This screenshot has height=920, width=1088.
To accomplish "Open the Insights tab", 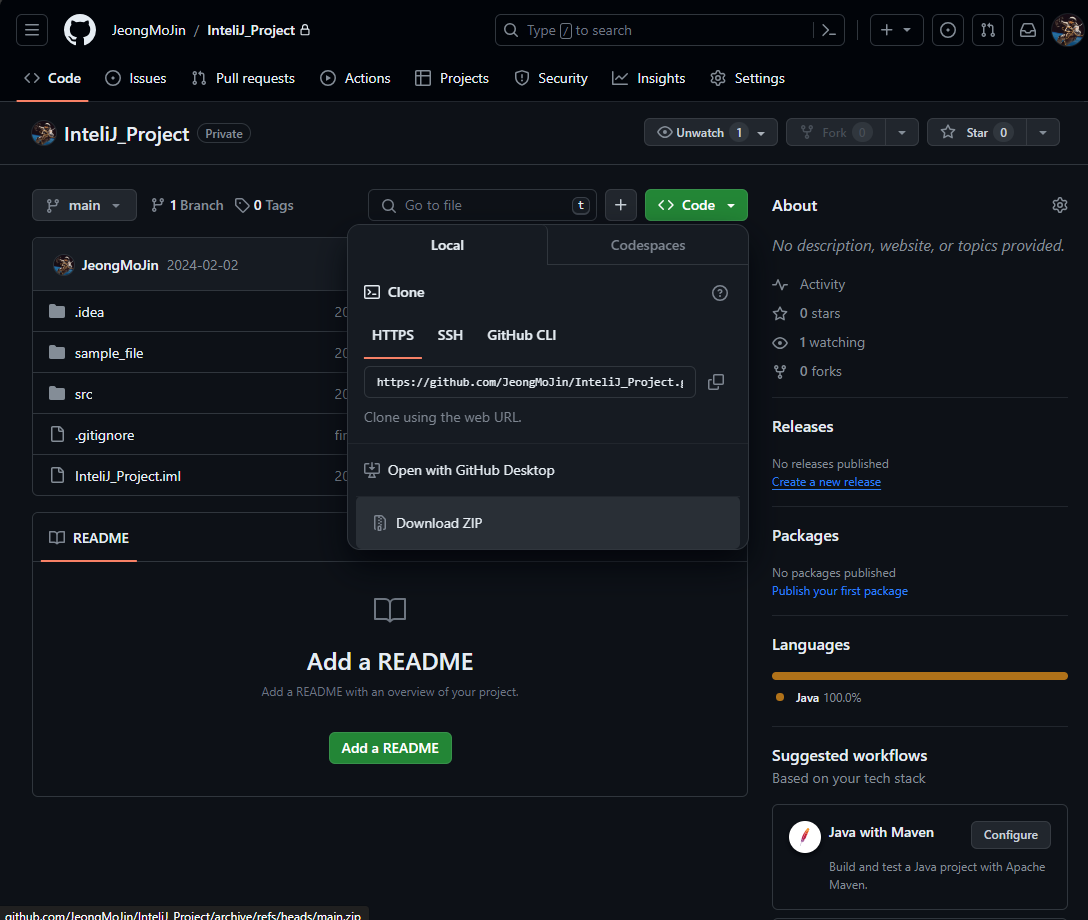I will click(x=649, y=78).
